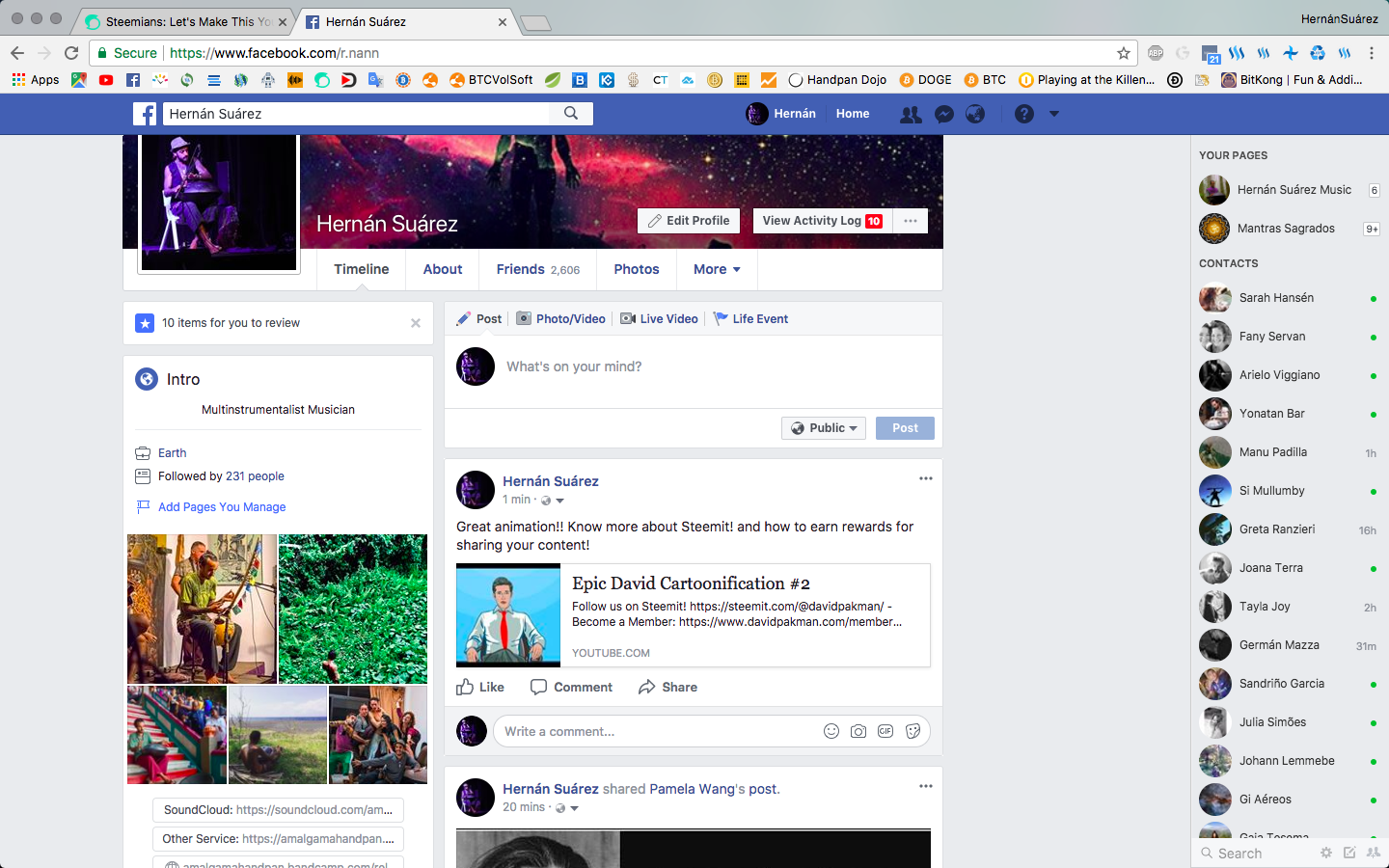Image resolution: width=1389 pixels, height=868 pixels.
Task: Select Photo/Video composer option
Action: [561, 319]
